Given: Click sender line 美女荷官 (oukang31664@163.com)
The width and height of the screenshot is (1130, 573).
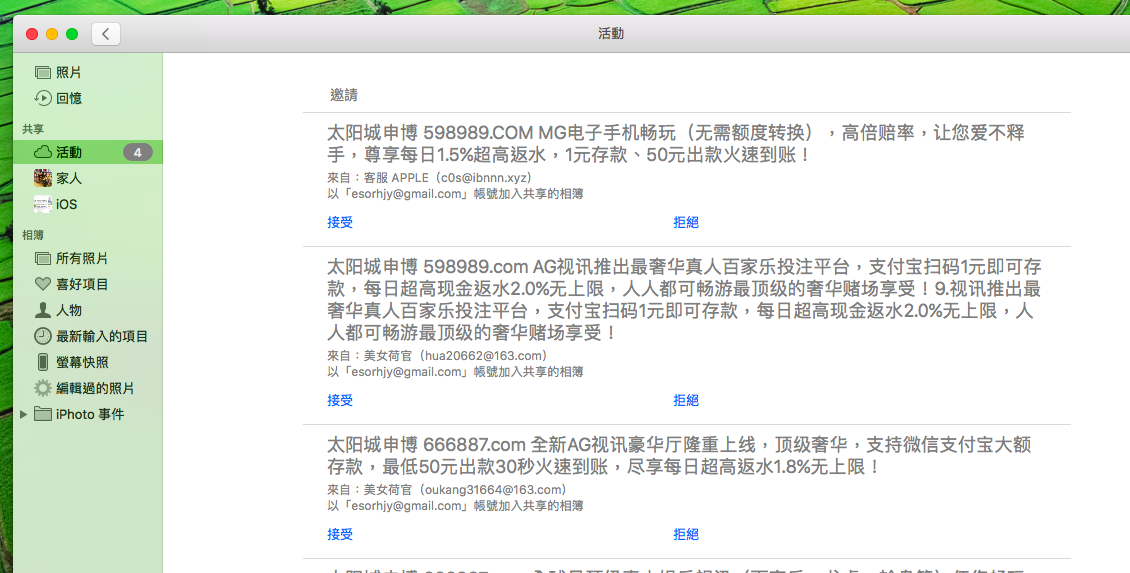Looking at the screenshot, I should 447,489.
